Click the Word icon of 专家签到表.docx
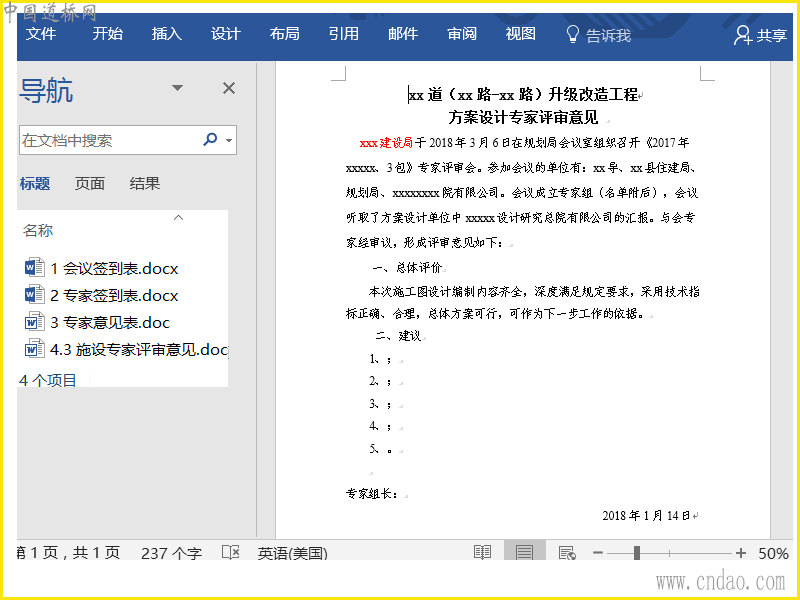This screenshot has height=600, width=800. (x=34, y=294)
